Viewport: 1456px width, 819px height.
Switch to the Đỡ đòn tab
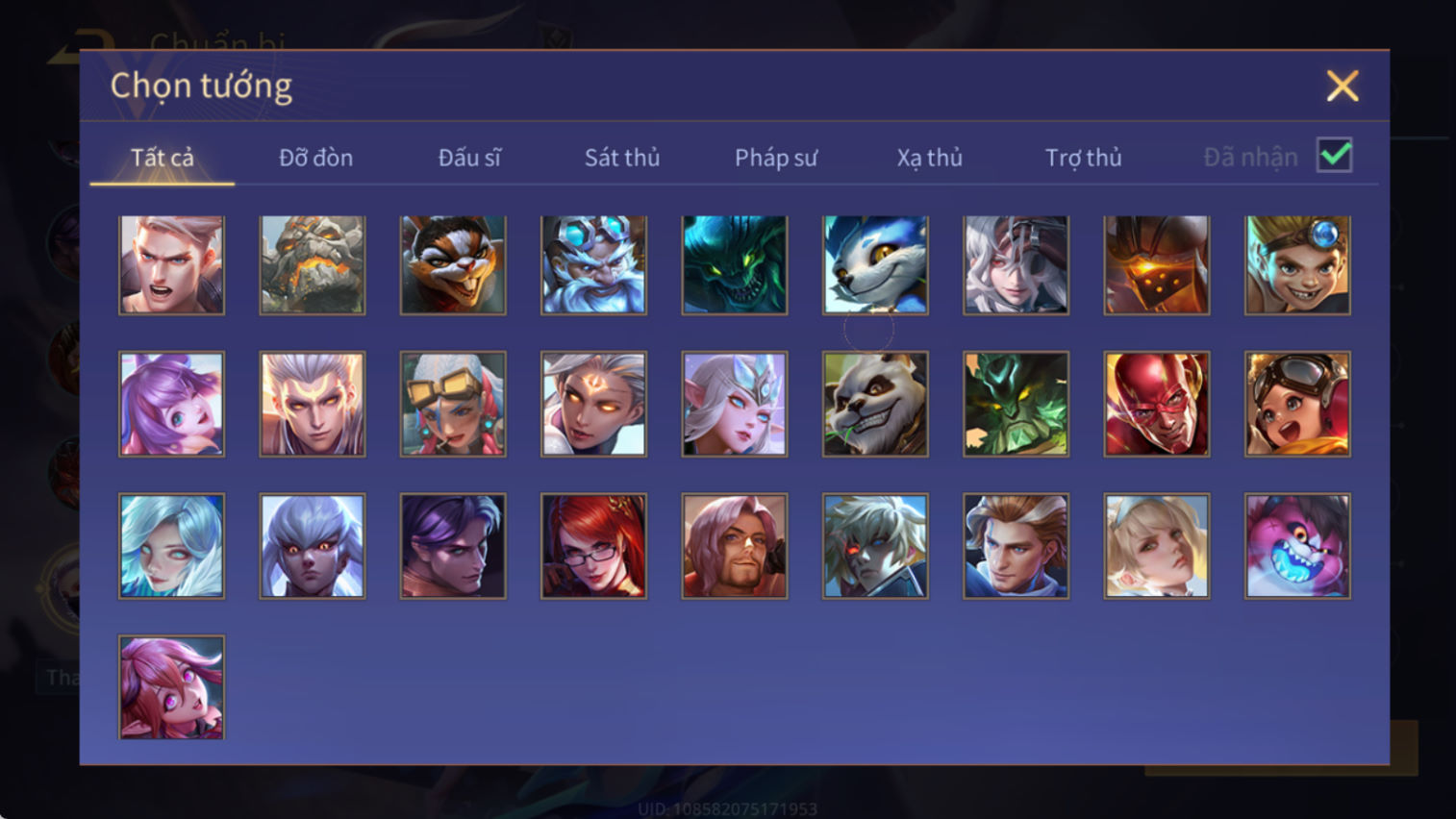pos(315,158)
